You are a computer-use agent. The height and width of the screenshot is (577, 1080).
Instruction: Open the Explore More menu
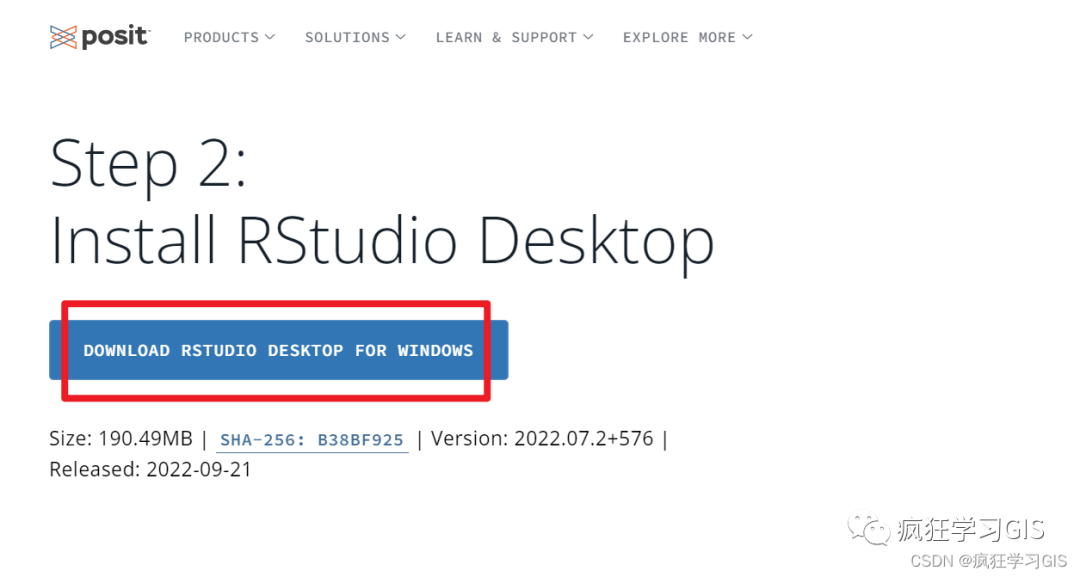click(x=687, y=37)
